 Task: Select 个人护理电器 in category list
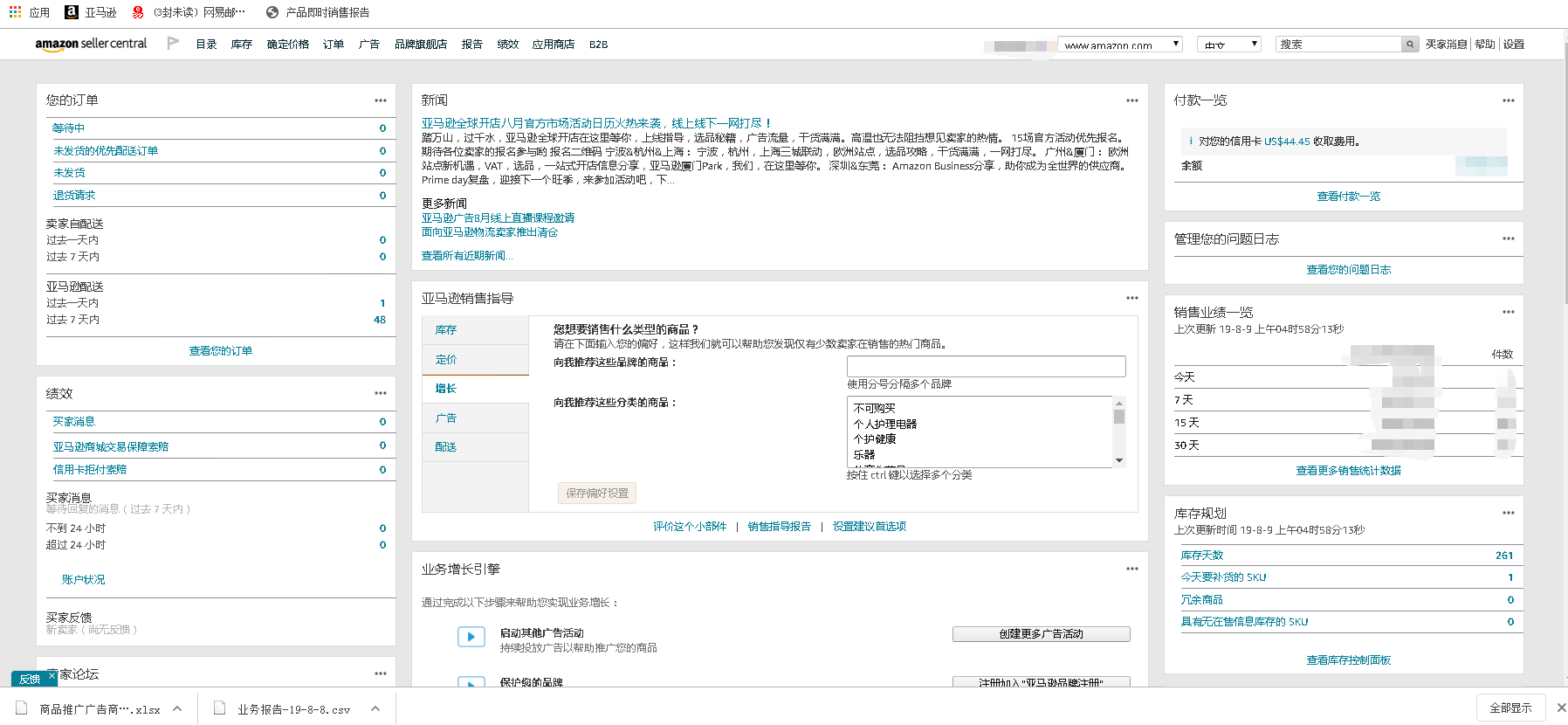885,425
